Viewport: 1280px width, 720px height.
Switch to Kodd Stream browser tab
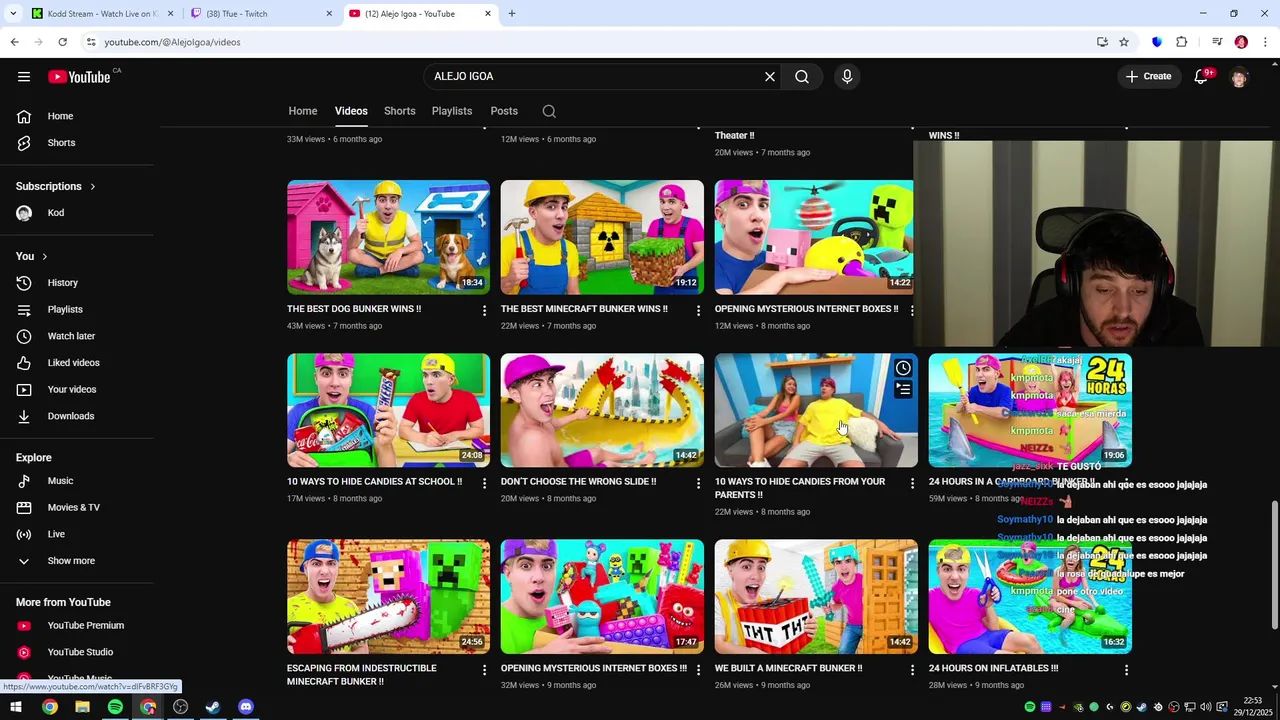pos(100,14)
